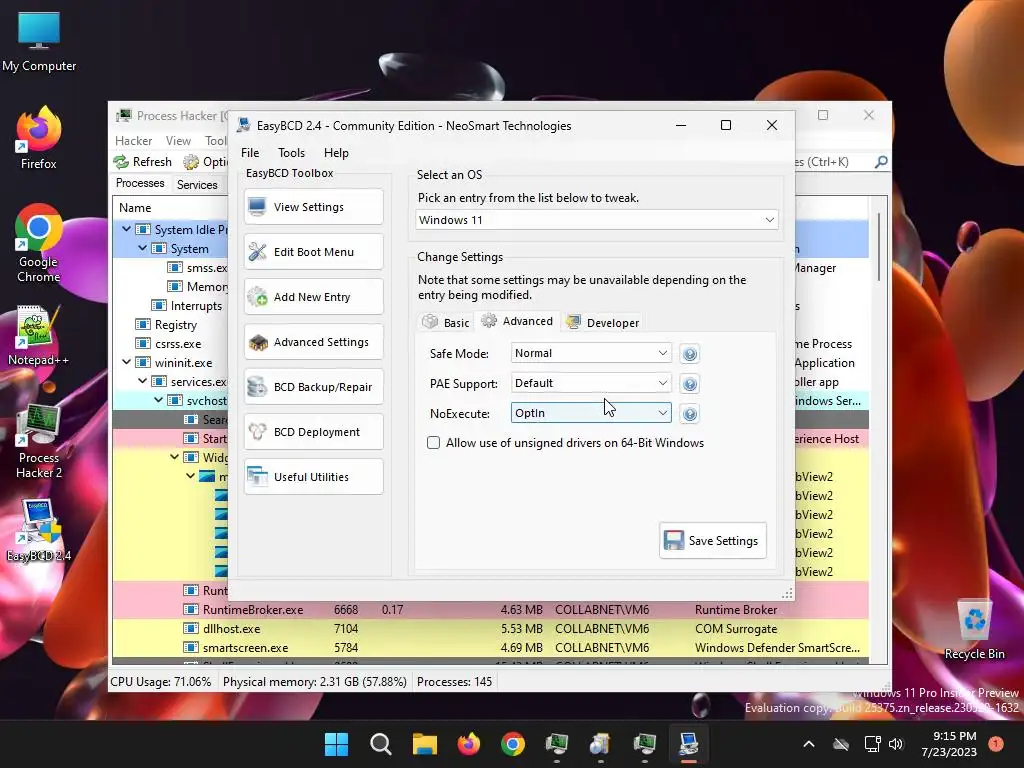This screenshot has width=1024, height=768.
Task: Enable unsigned drivers on 64-Bit Windows checkbox
Action: tap(434, 443)
